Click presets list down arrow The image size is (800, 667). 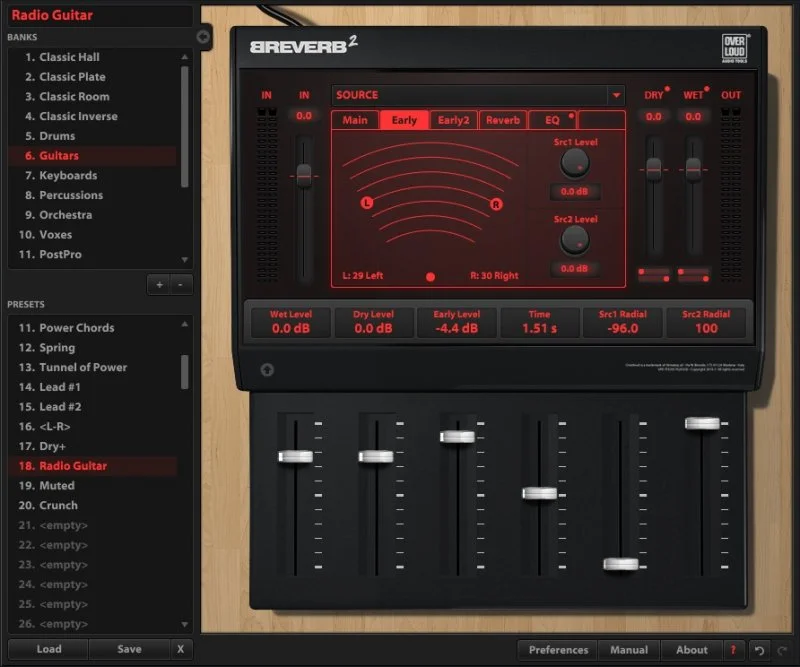(185, 624)
